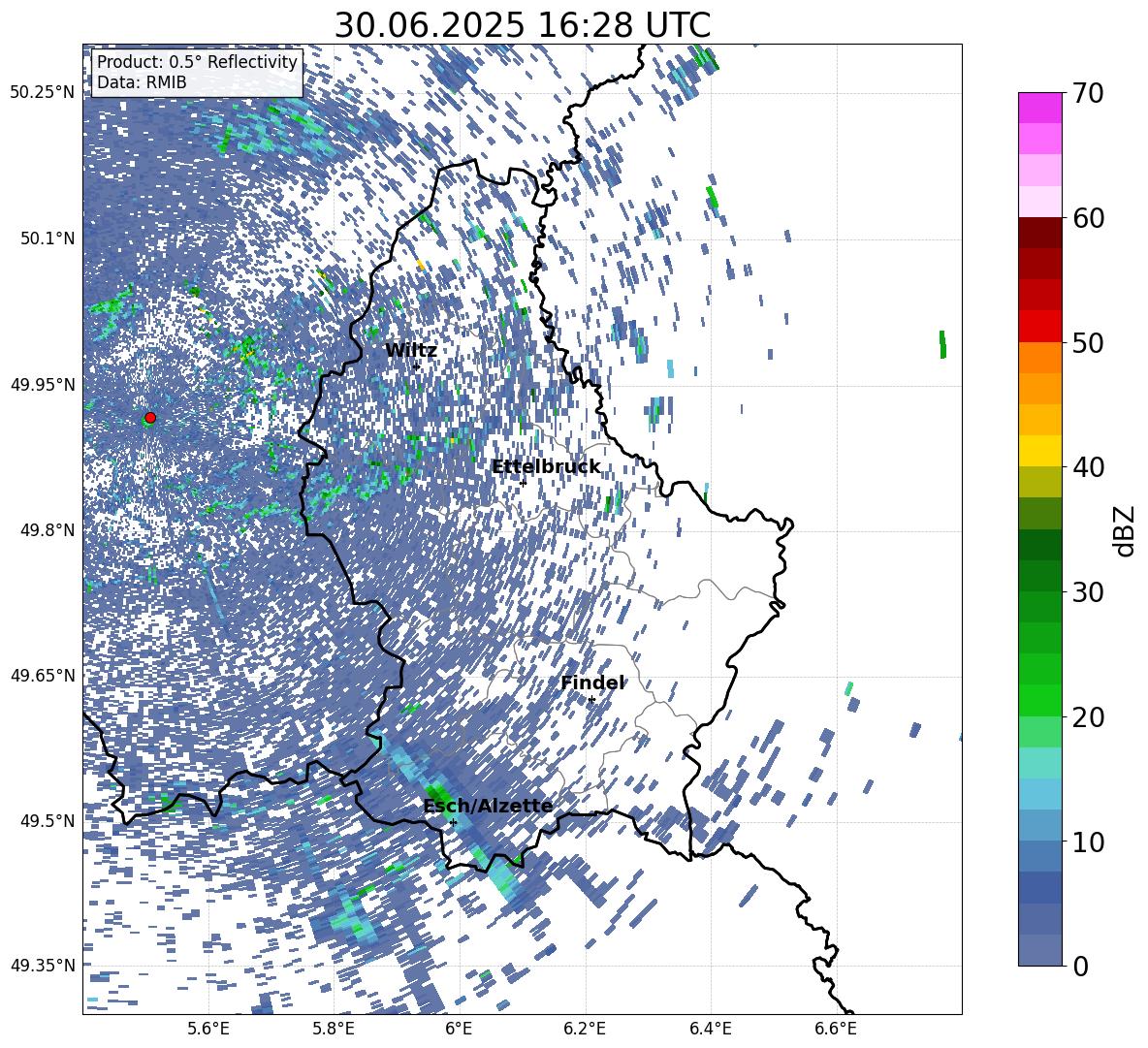
Task: Click the Ettelbruck location cross marker
Action: point(523,482)
